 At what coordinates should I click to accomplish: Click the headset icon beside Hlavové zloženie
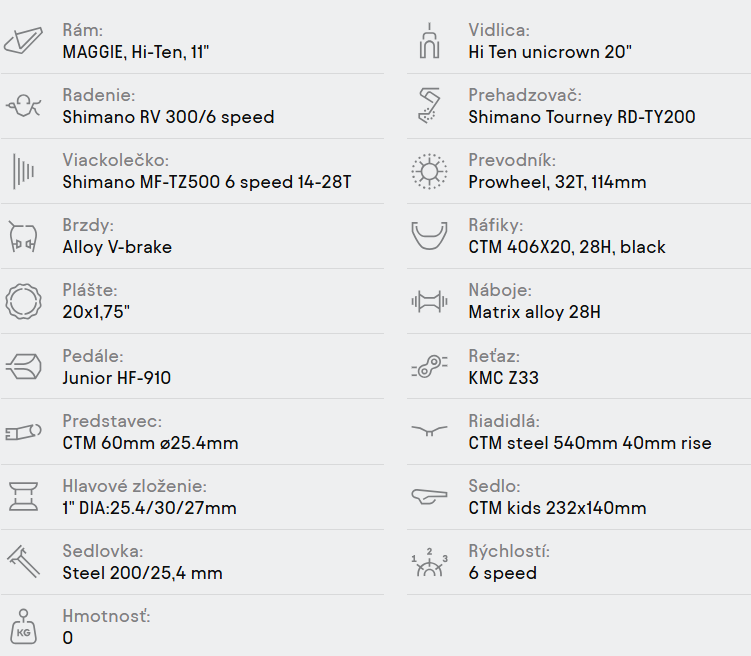point(24,497)
